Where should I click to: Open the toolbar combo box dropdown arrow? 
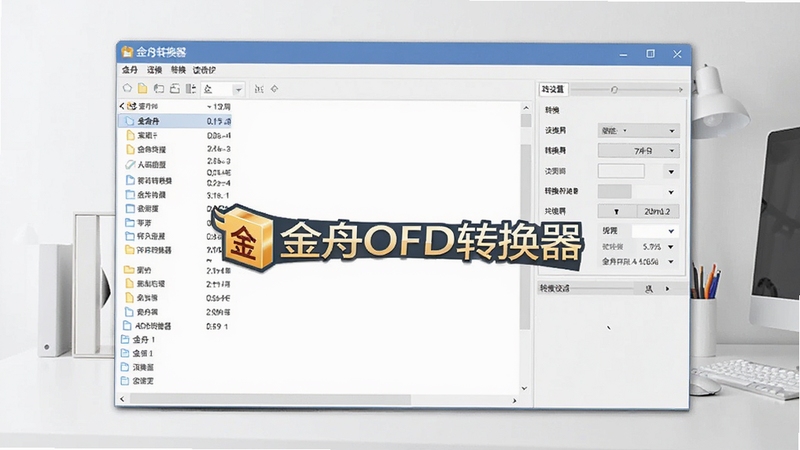click(238, 90)
